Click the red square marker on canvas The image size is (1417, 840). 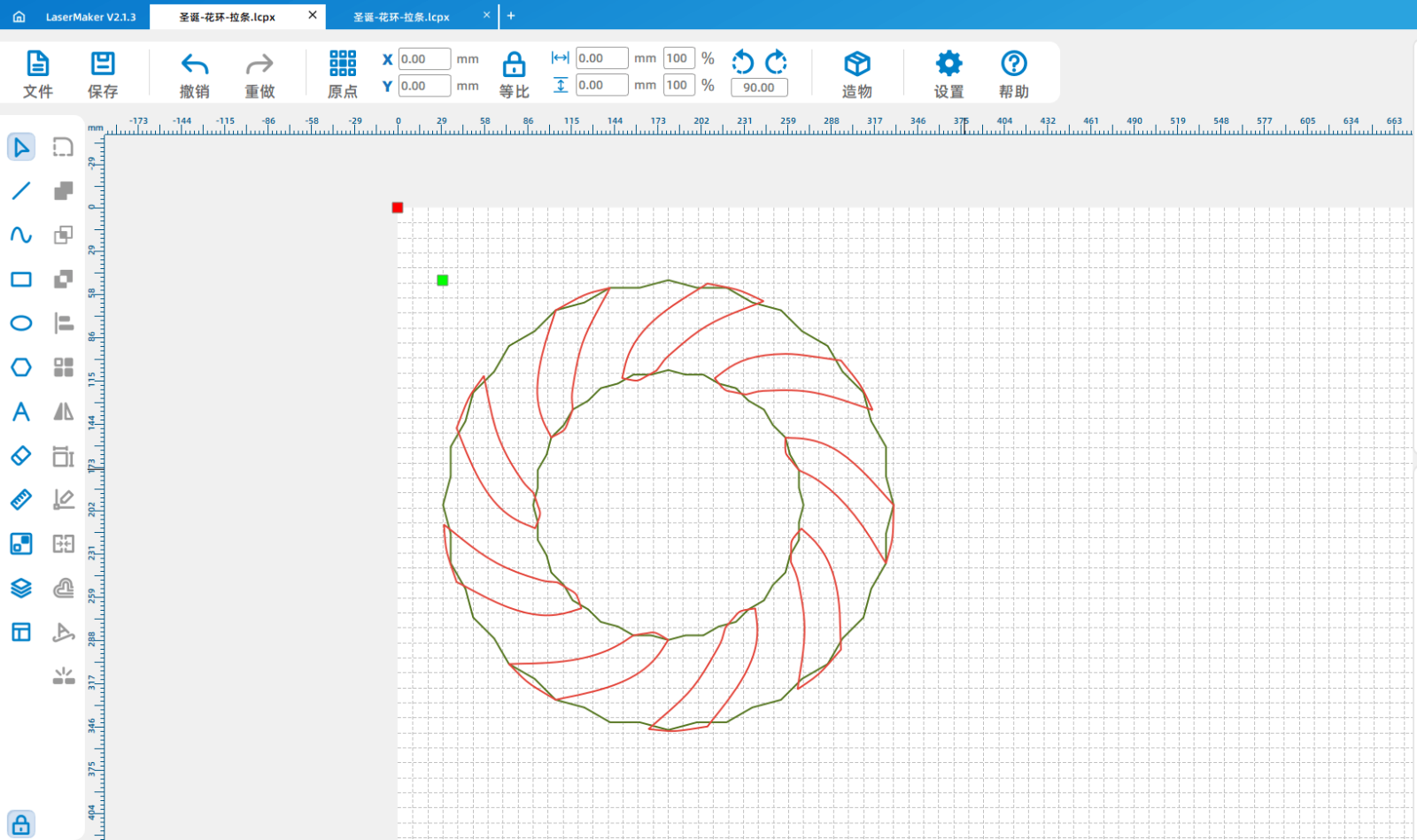(x=398, y=208)
